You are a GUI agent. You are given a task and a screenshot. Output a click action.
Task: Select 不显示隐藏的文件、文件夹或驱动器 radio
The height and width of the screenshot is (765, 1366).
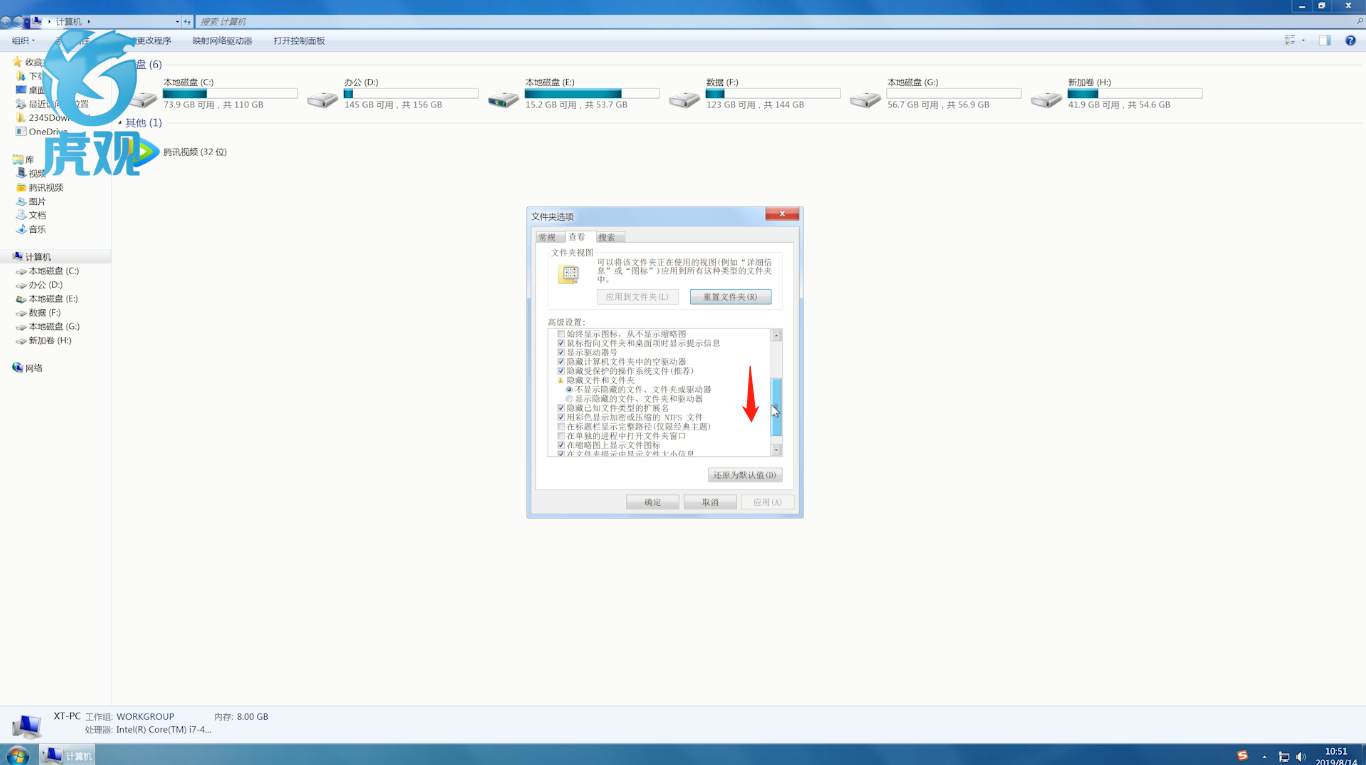pos(569,389)
